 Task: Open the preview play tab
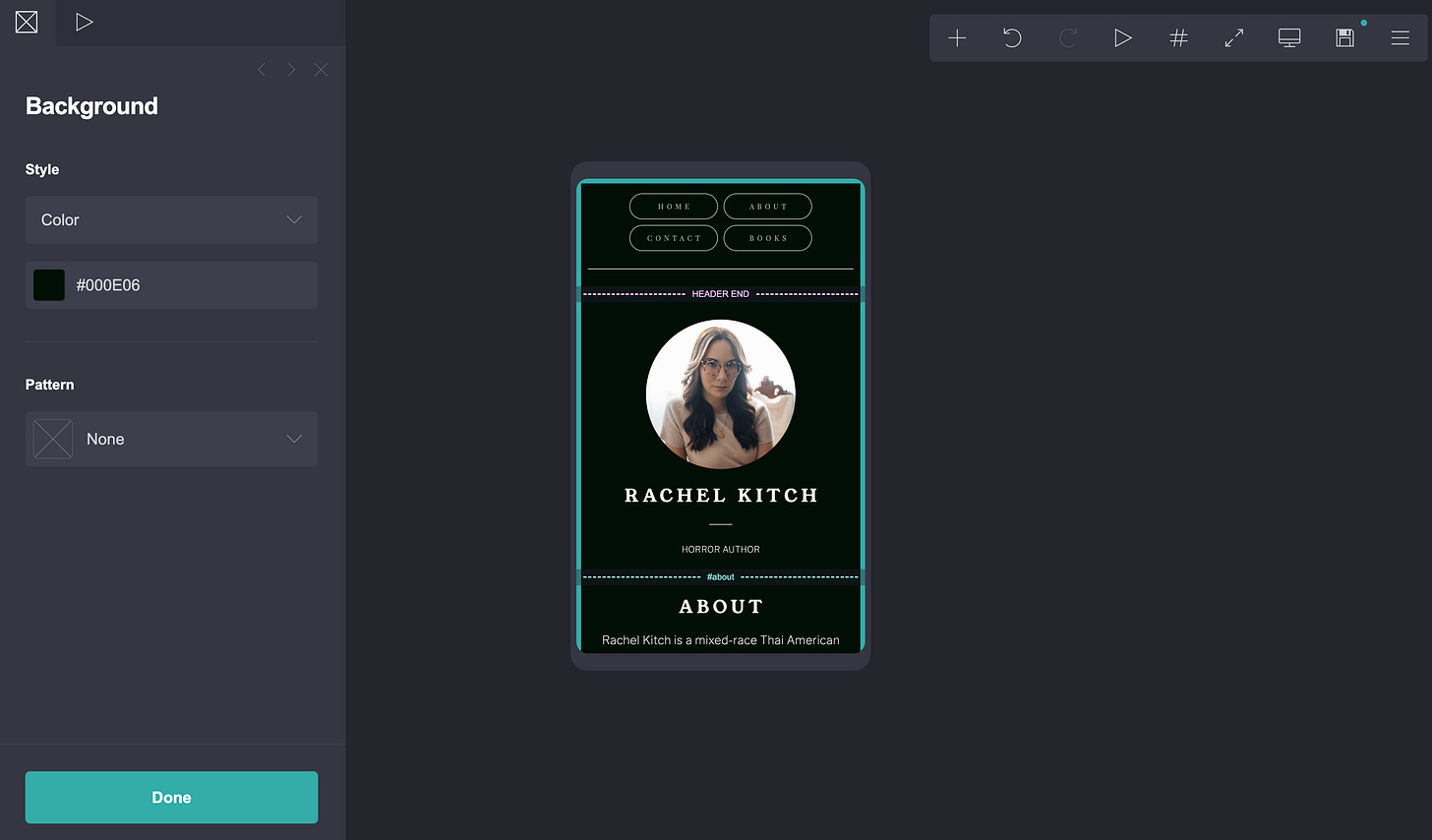point(85,22)
